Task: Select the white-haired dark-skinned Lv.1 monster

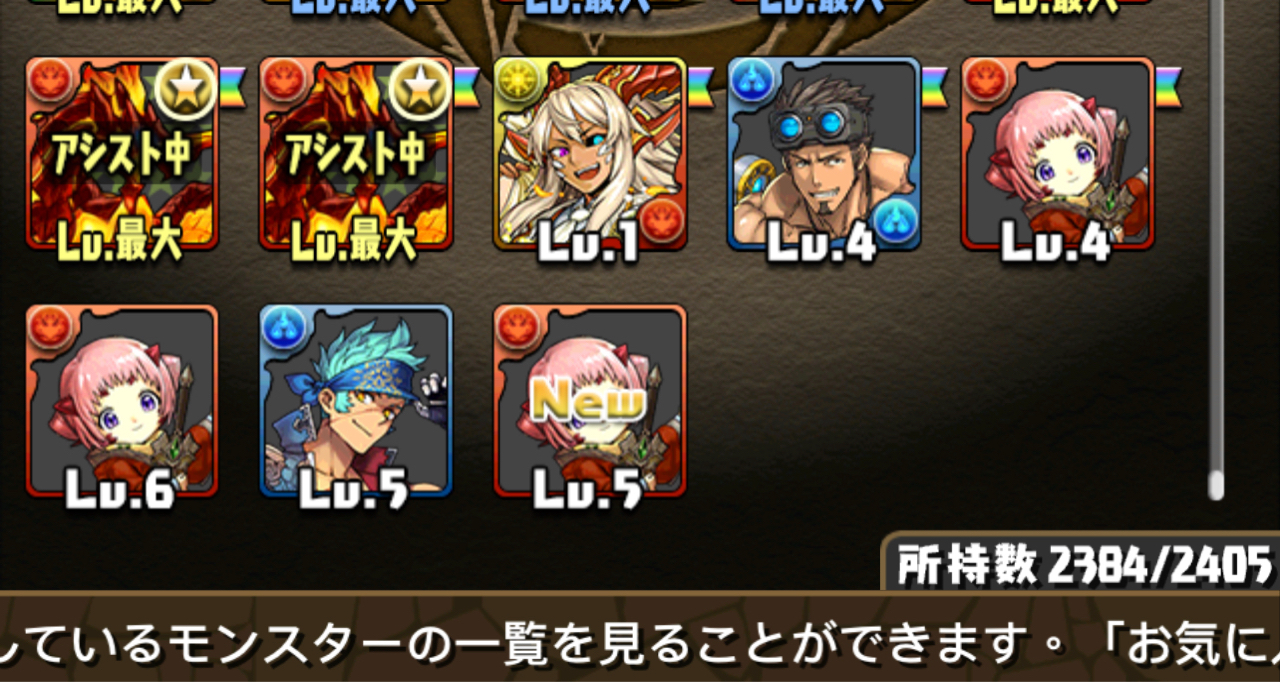Action: 590,154
